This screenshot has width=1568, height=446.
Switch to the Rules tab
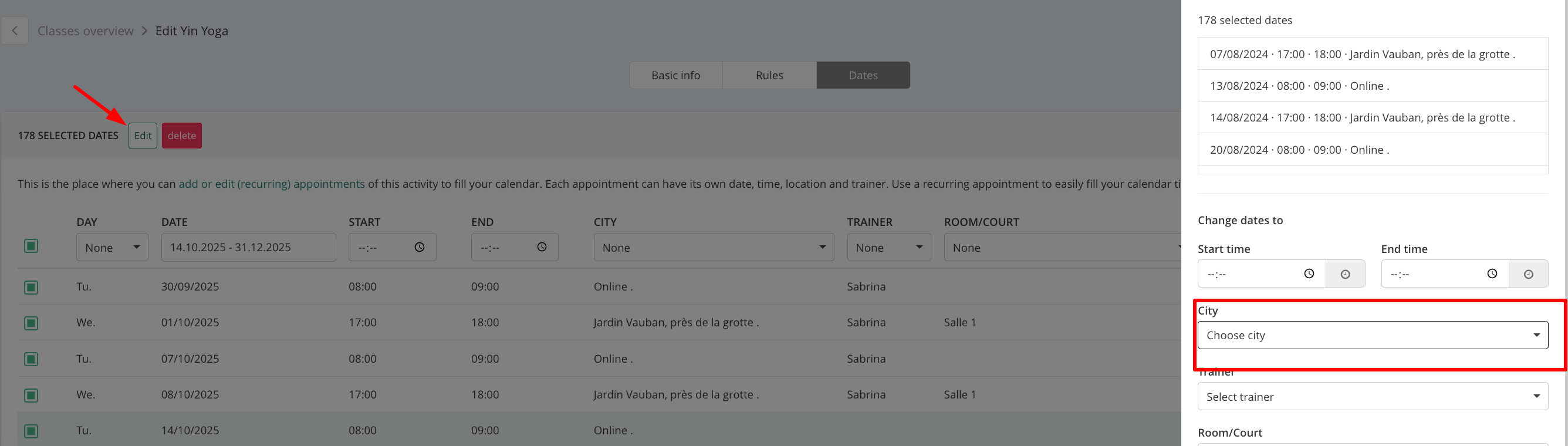pyautogui.click(x=769, y=76)
